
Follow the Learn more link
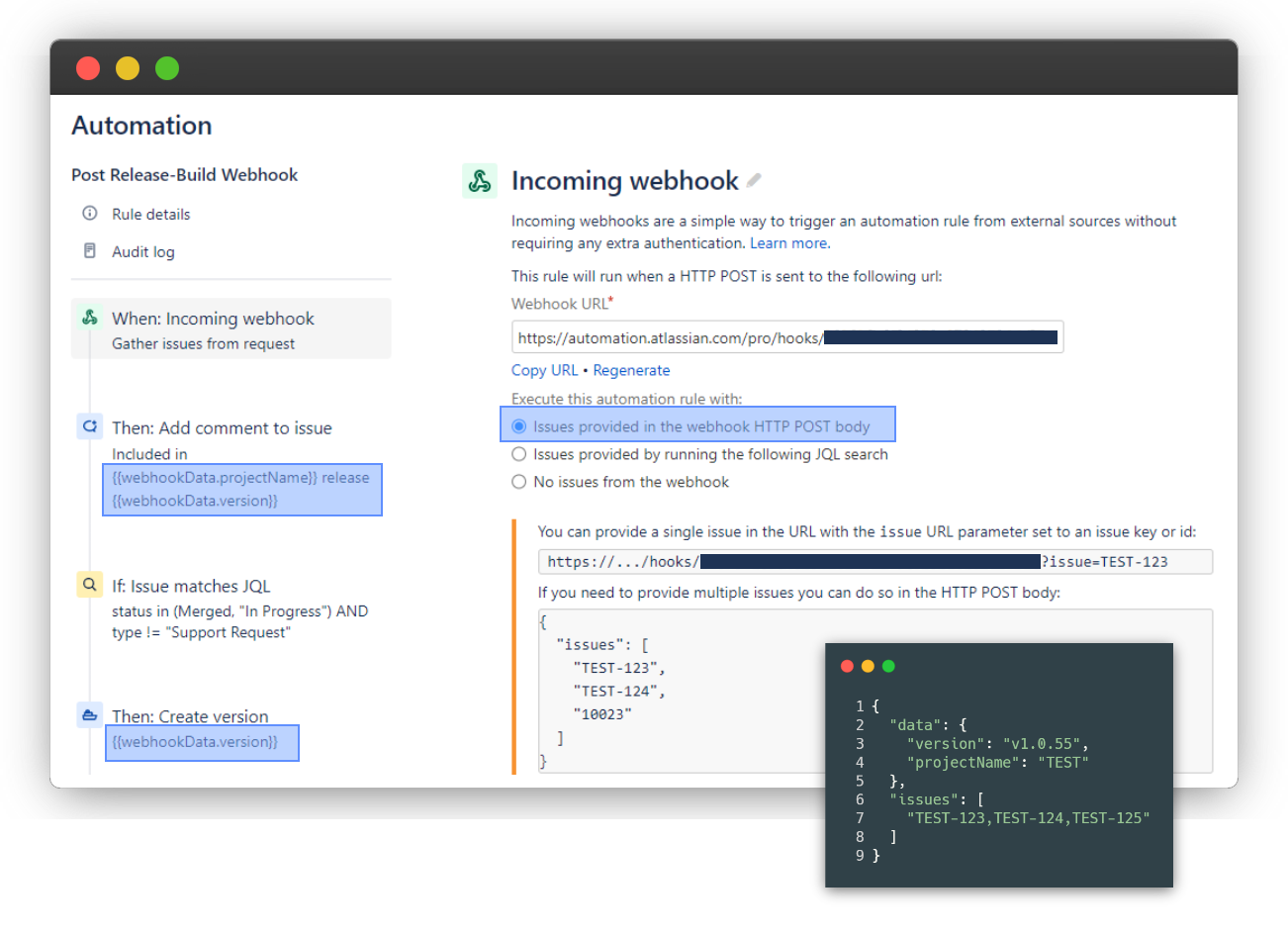pos(789,243)
